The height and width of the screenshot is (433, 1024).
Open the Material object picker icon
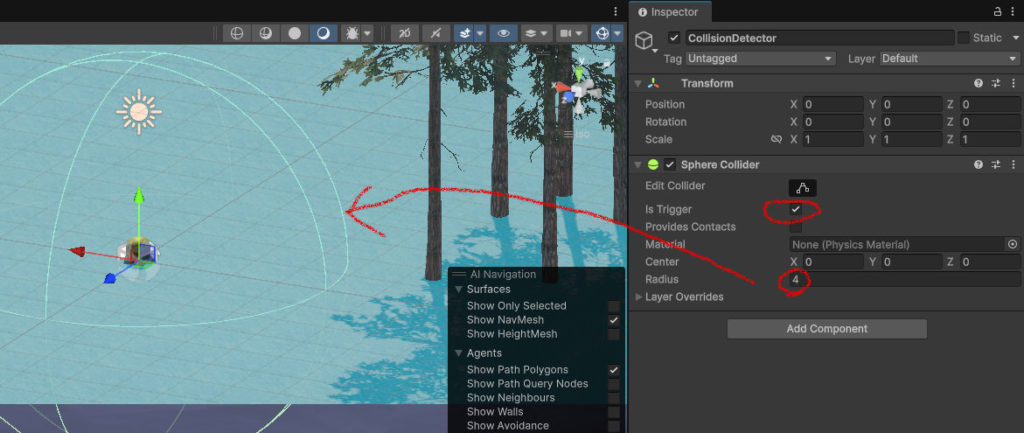click(x=1012, y=244)
